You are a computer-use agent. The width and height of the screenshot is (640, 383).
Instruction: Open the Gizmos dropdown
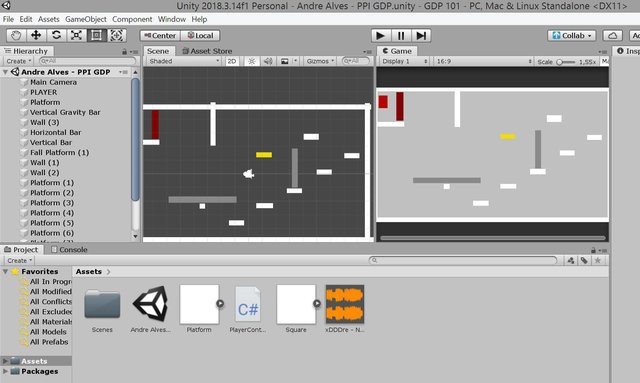pos(320,61)
